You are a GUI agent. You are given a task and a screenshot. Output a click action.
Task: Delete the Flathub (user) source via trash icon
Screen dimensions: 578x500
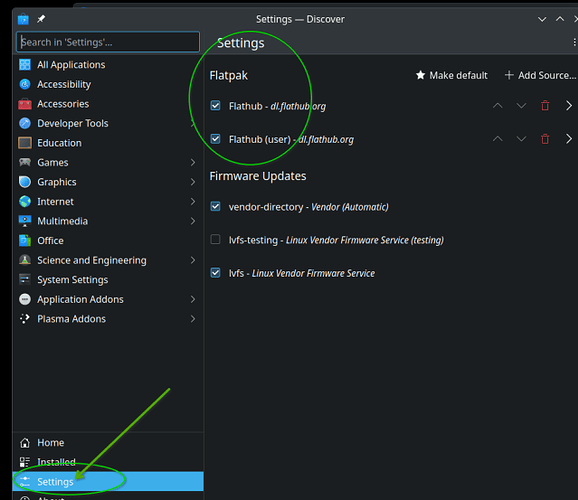click(x=545, y=139)
